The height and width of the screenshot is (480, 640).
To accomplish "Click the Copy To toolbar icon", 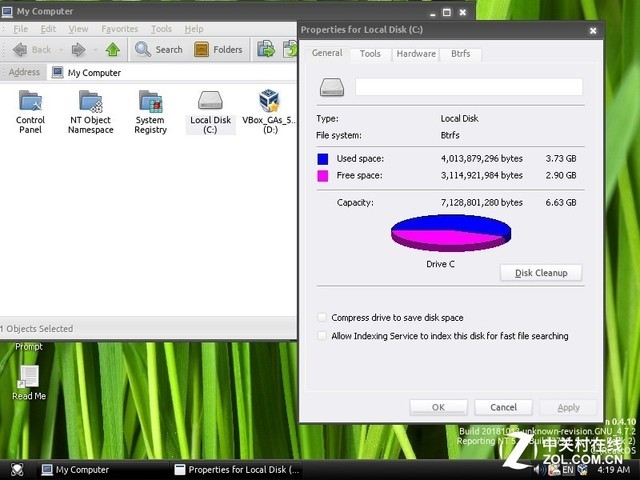I will (x=266, y=49).
